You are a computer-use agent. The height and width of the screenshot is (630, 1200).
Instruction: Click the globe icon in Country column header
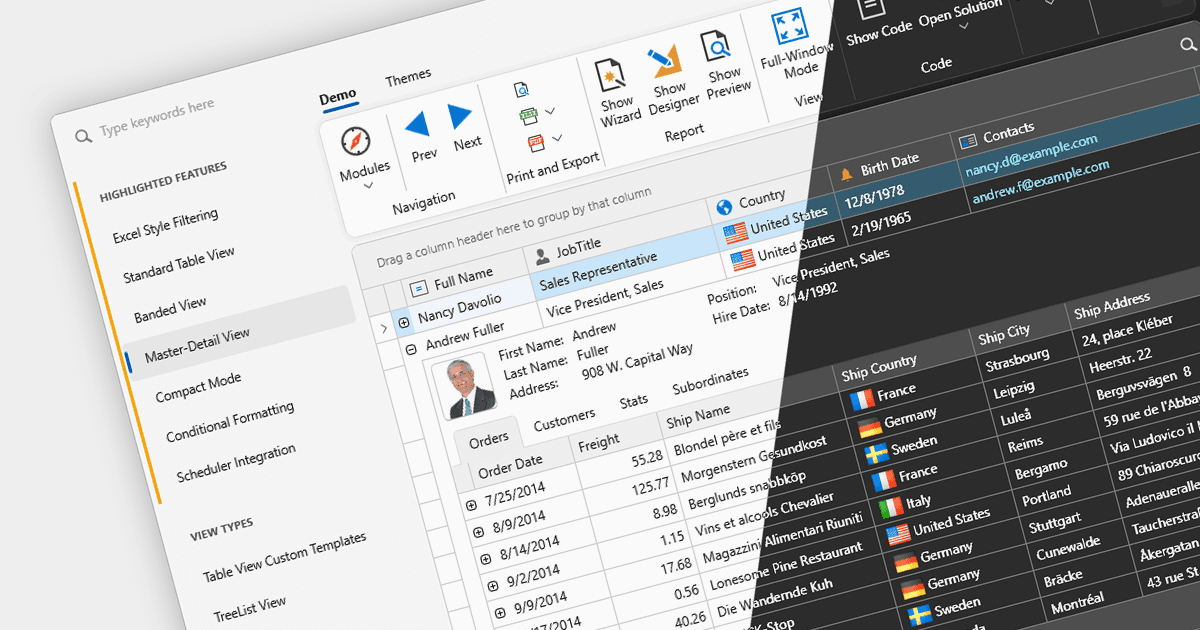725,208
